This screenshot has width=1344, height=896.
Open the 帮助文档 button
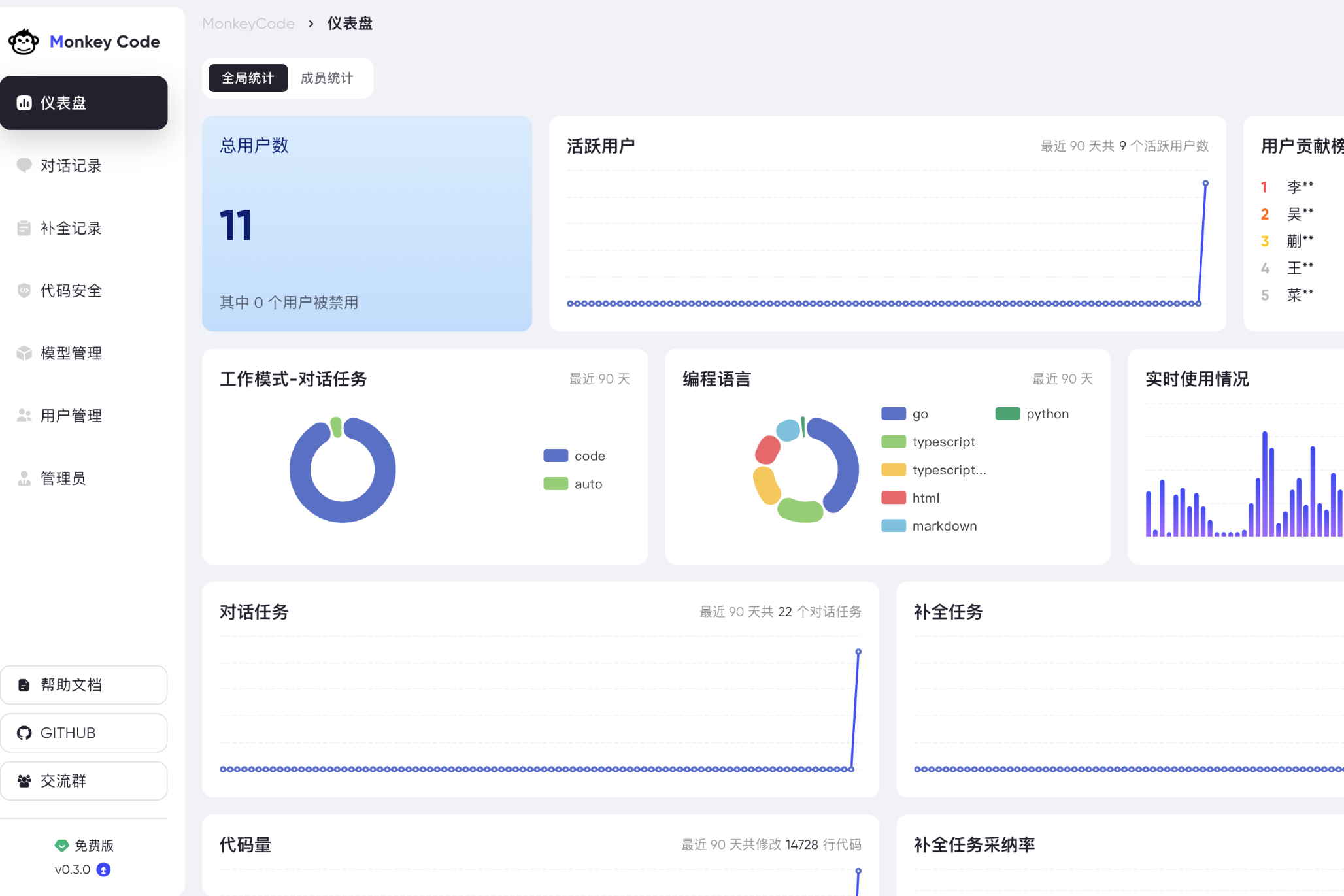(84, 685)
